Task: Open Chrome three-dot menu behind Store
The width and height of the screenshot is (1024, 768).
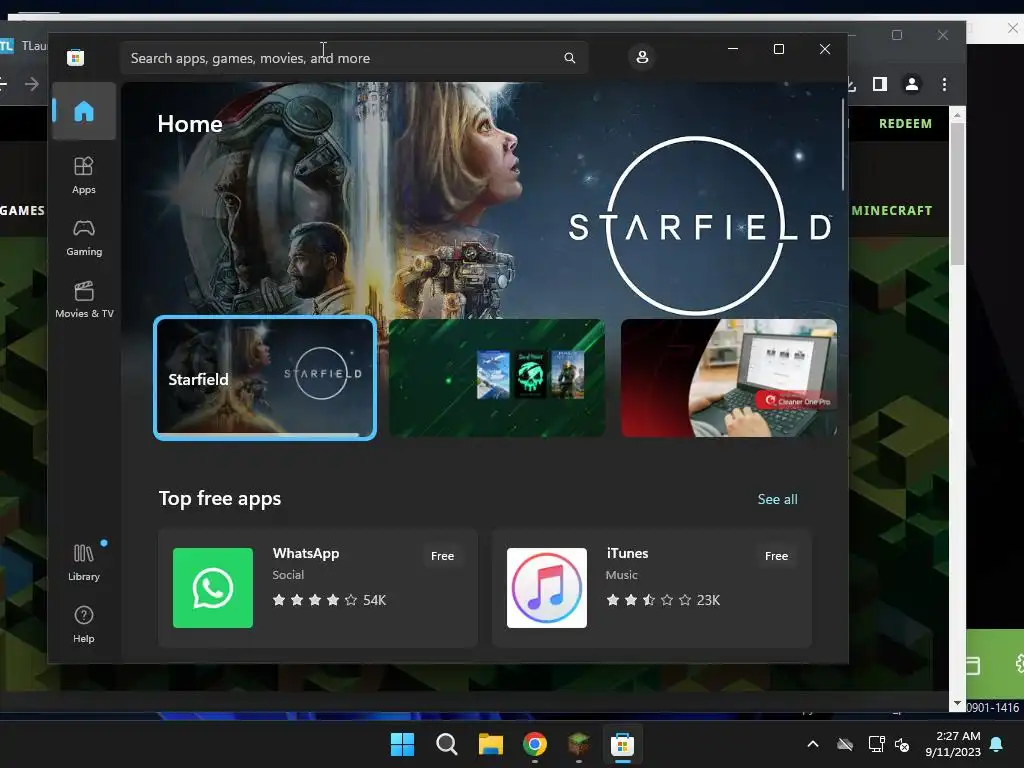Action: pos(944,84)
